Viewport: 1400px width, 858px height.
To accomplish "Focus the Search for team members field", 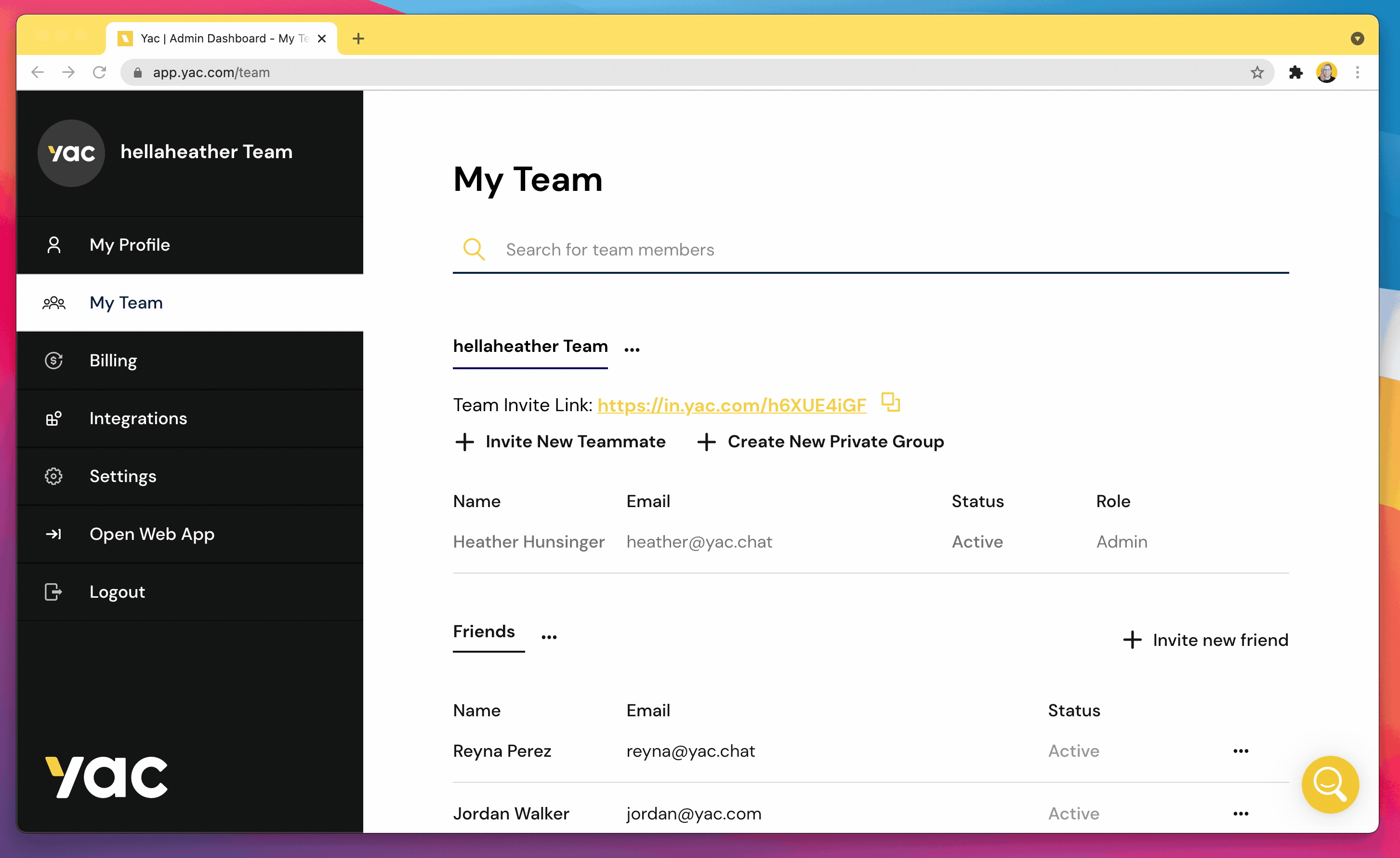I will tap(871, 249).
